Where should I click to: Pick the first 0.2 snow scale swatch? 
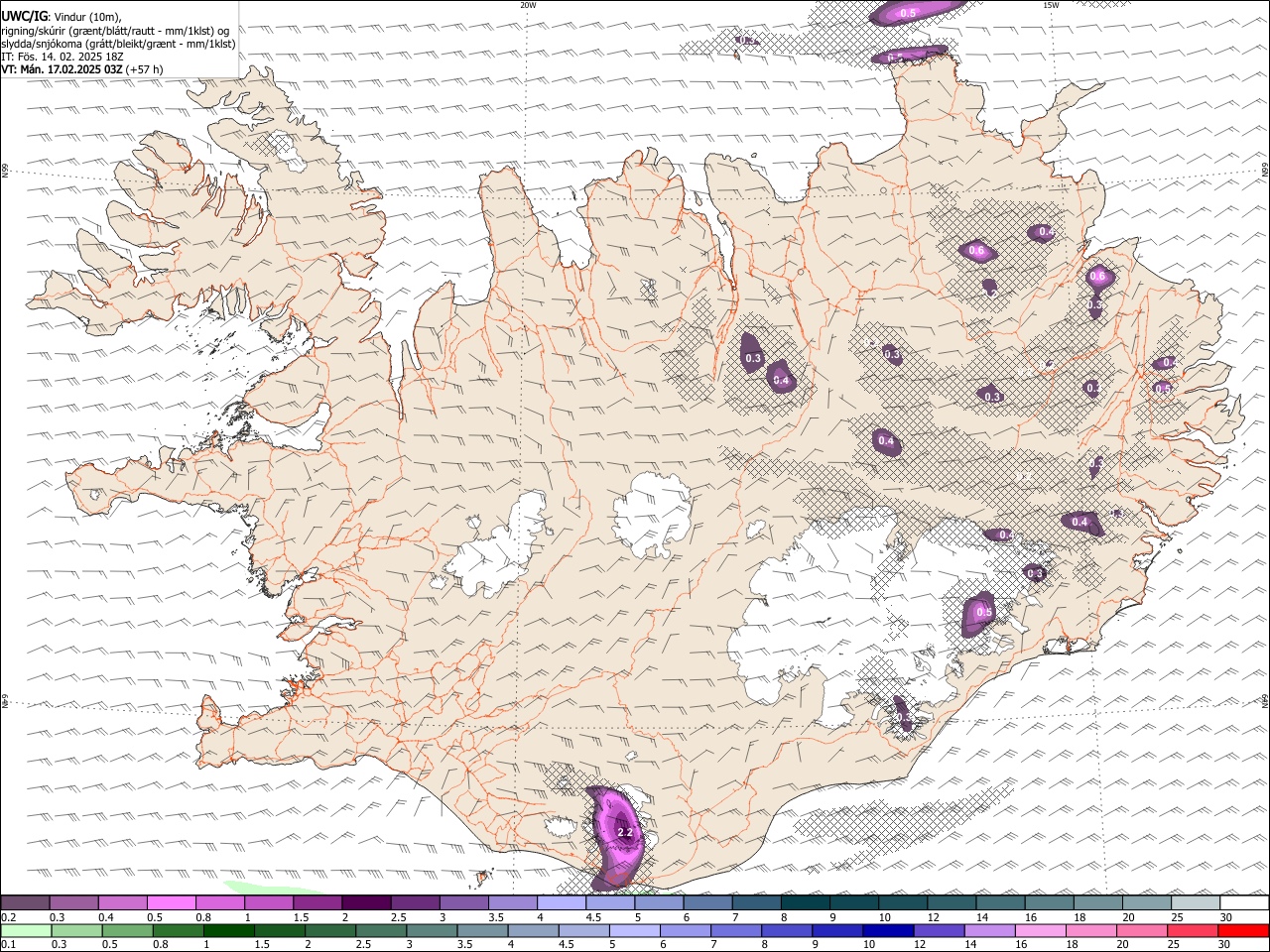25,902
